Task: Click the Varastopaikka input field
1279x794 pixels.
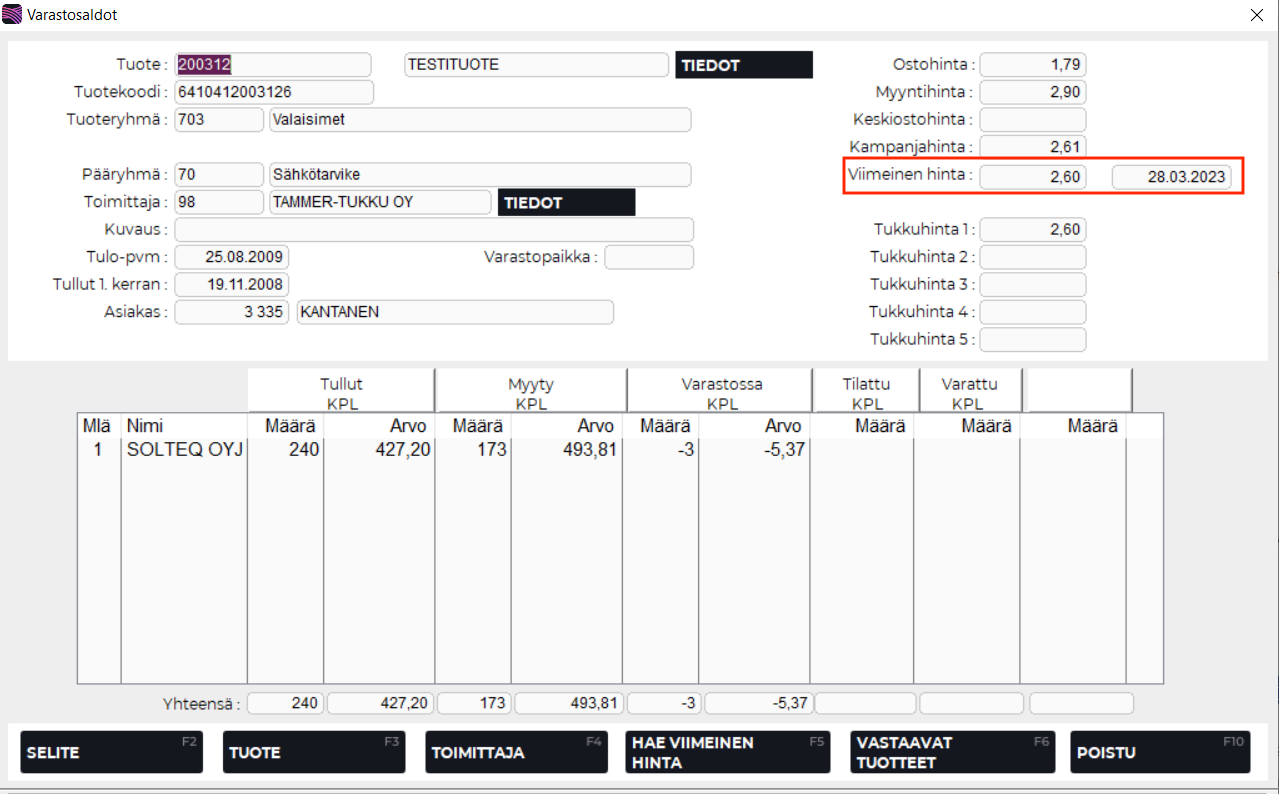Action: click(x=648, y=257)
